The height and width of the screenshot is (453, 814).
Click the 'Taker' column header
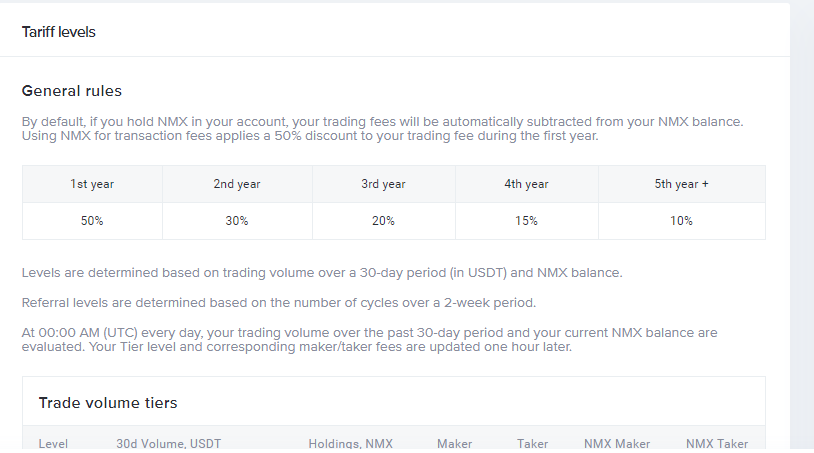point(532,444)
